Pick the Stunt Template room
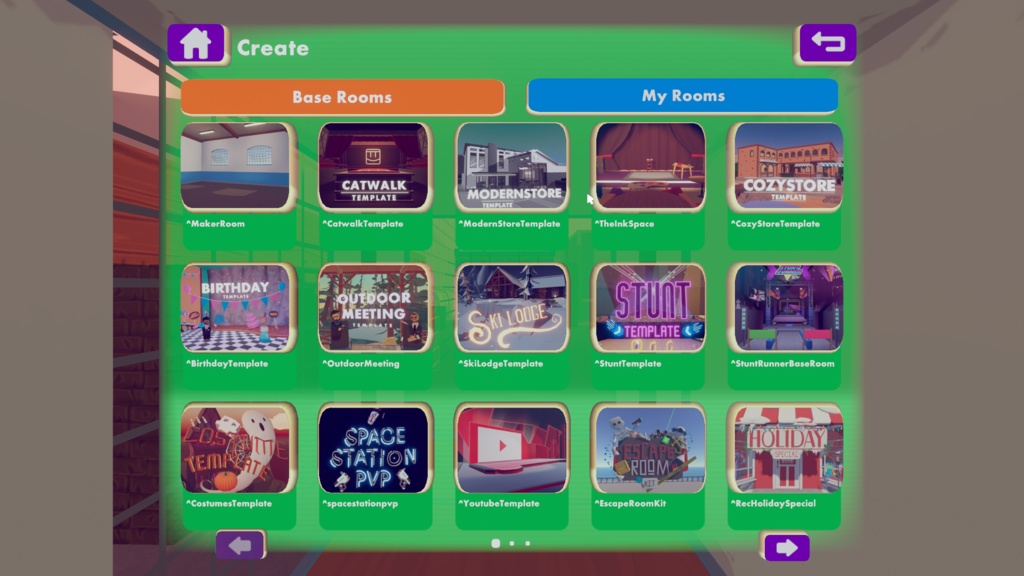 pos(648,307)
